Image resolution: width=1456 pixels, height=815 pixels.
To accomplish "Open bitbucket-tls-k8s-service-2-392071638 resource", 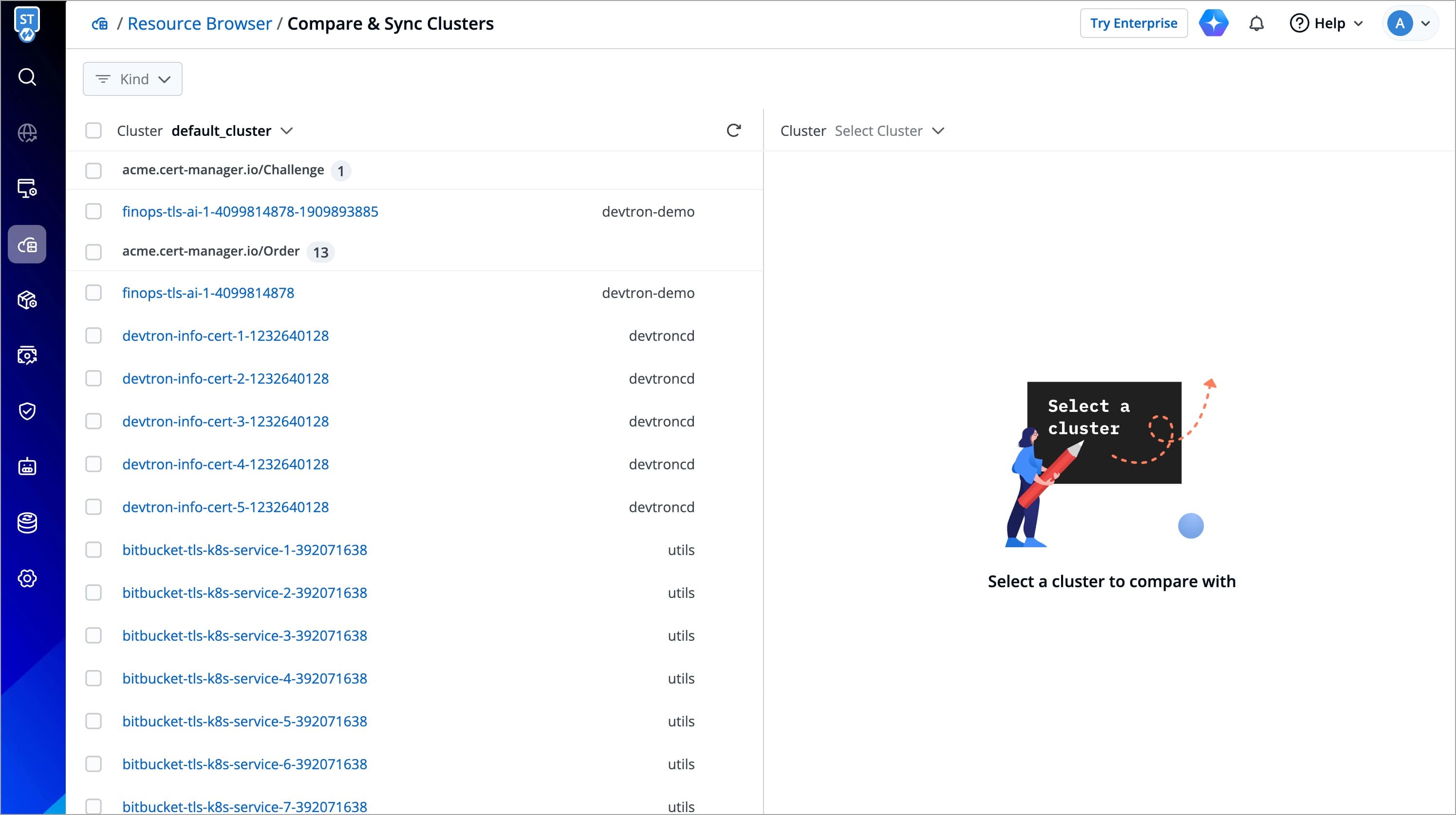I will pyautogui.click(x=244, y=593).
